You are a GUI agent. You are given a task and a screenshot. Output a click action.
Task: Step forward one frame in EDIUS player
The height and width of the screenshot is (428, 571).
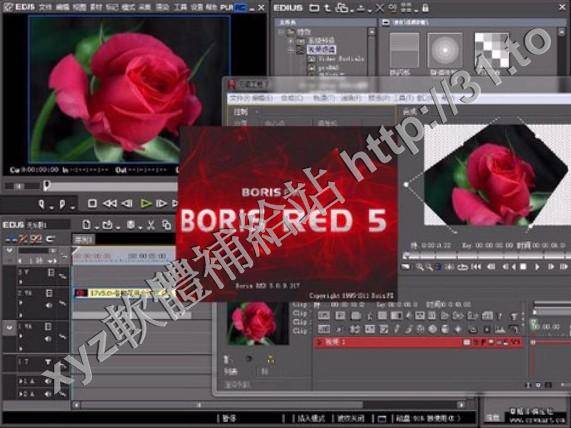point(161,203)
